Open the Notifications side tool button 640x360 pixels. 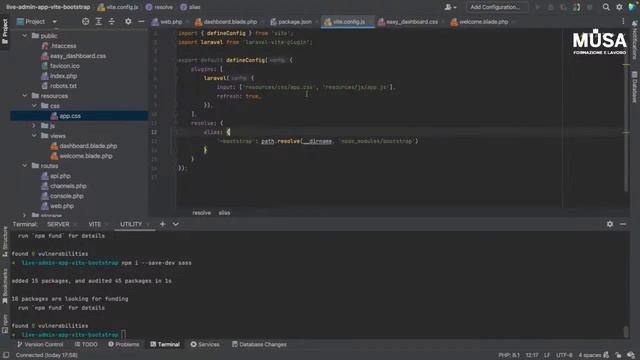(635, 40)
